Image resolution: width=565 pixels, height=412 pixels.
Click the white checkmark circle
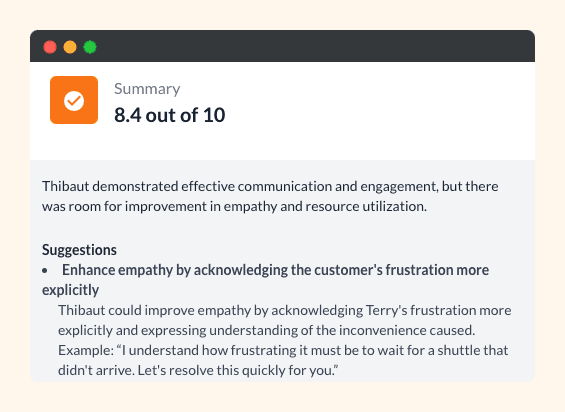(74, 101)
